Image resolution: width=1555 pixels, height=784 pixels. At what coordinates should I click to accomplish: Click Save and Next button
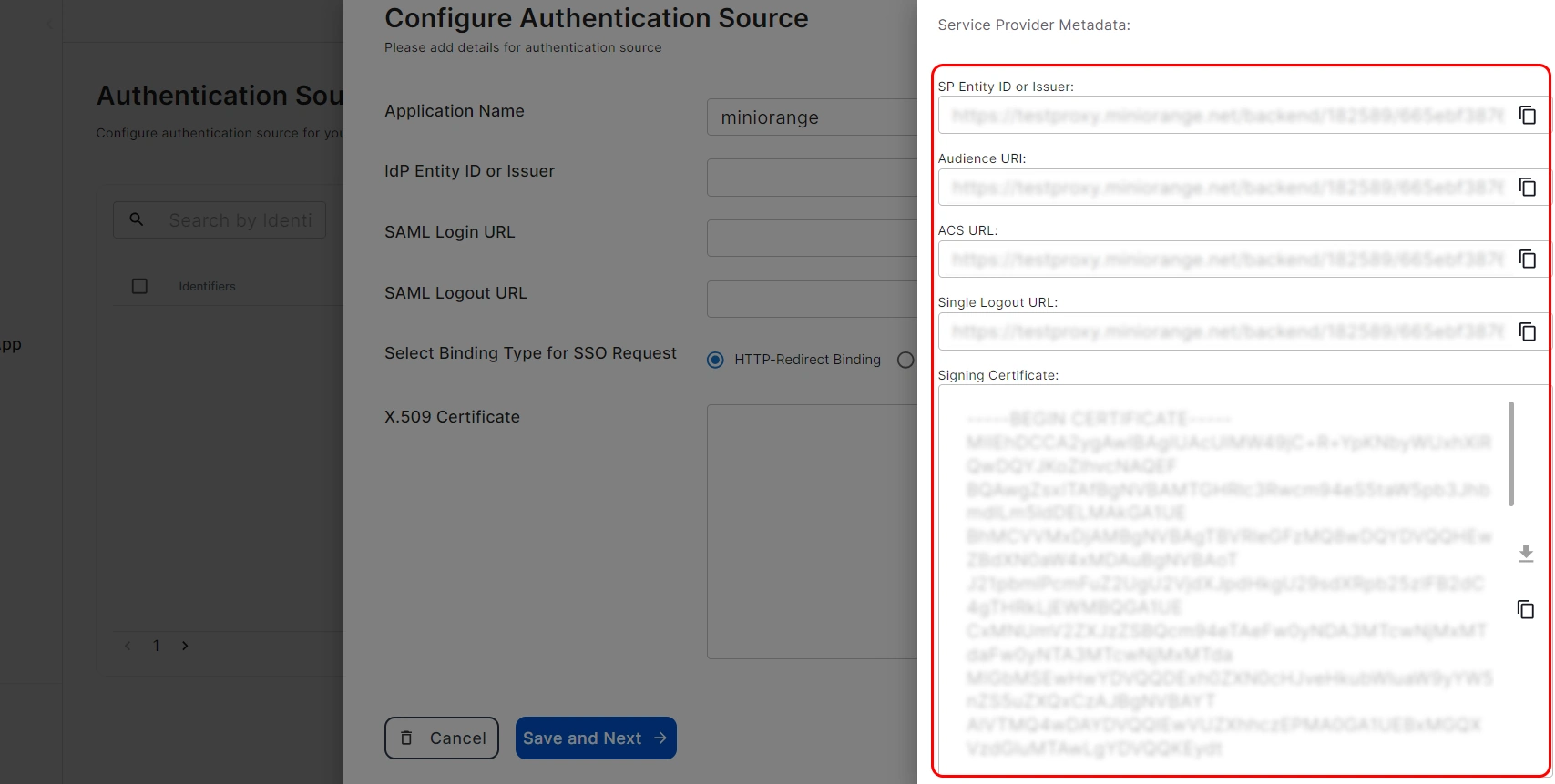(596, 738)
